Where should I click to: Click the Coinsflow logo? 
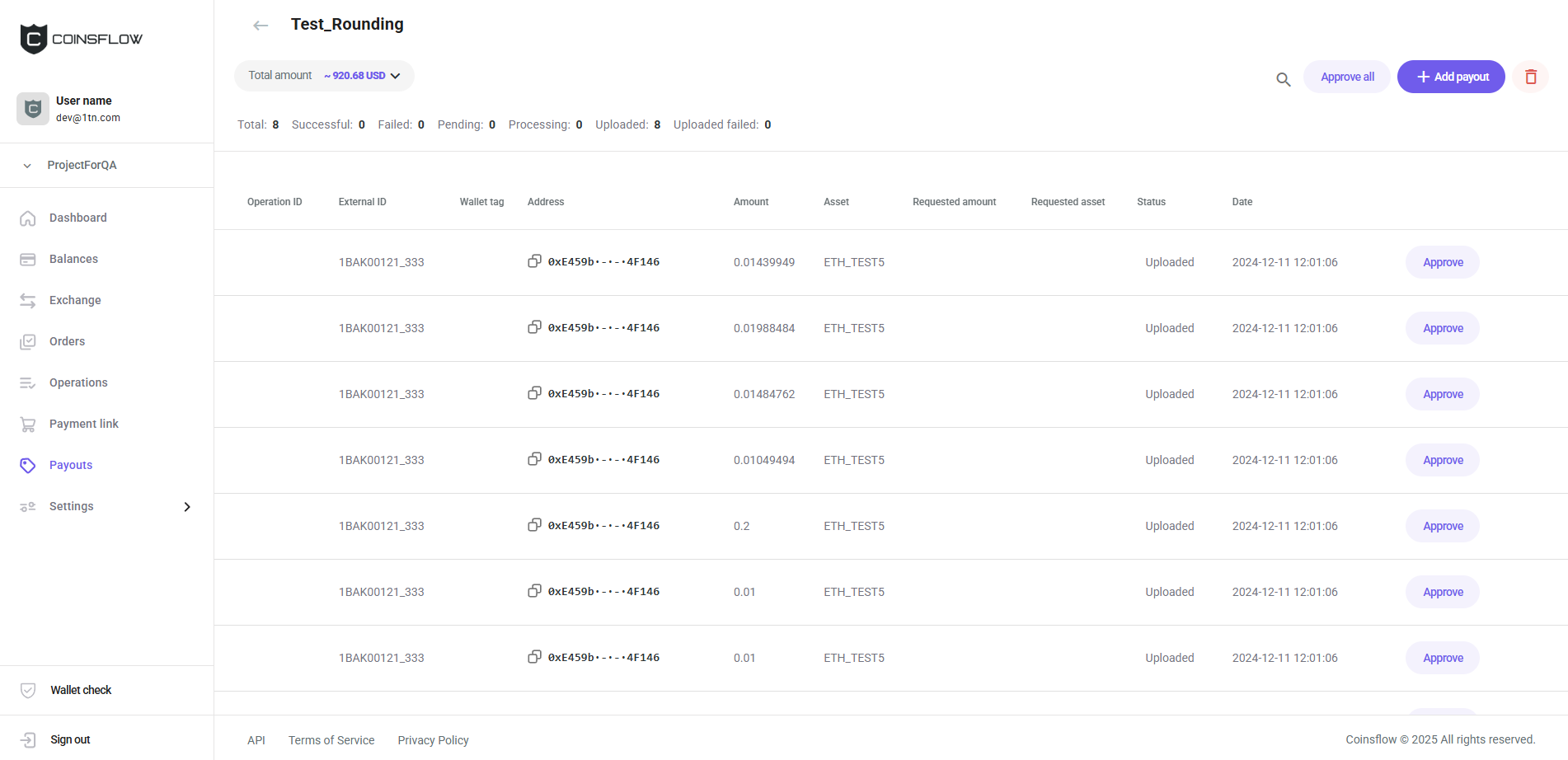[x=81, y=39]
